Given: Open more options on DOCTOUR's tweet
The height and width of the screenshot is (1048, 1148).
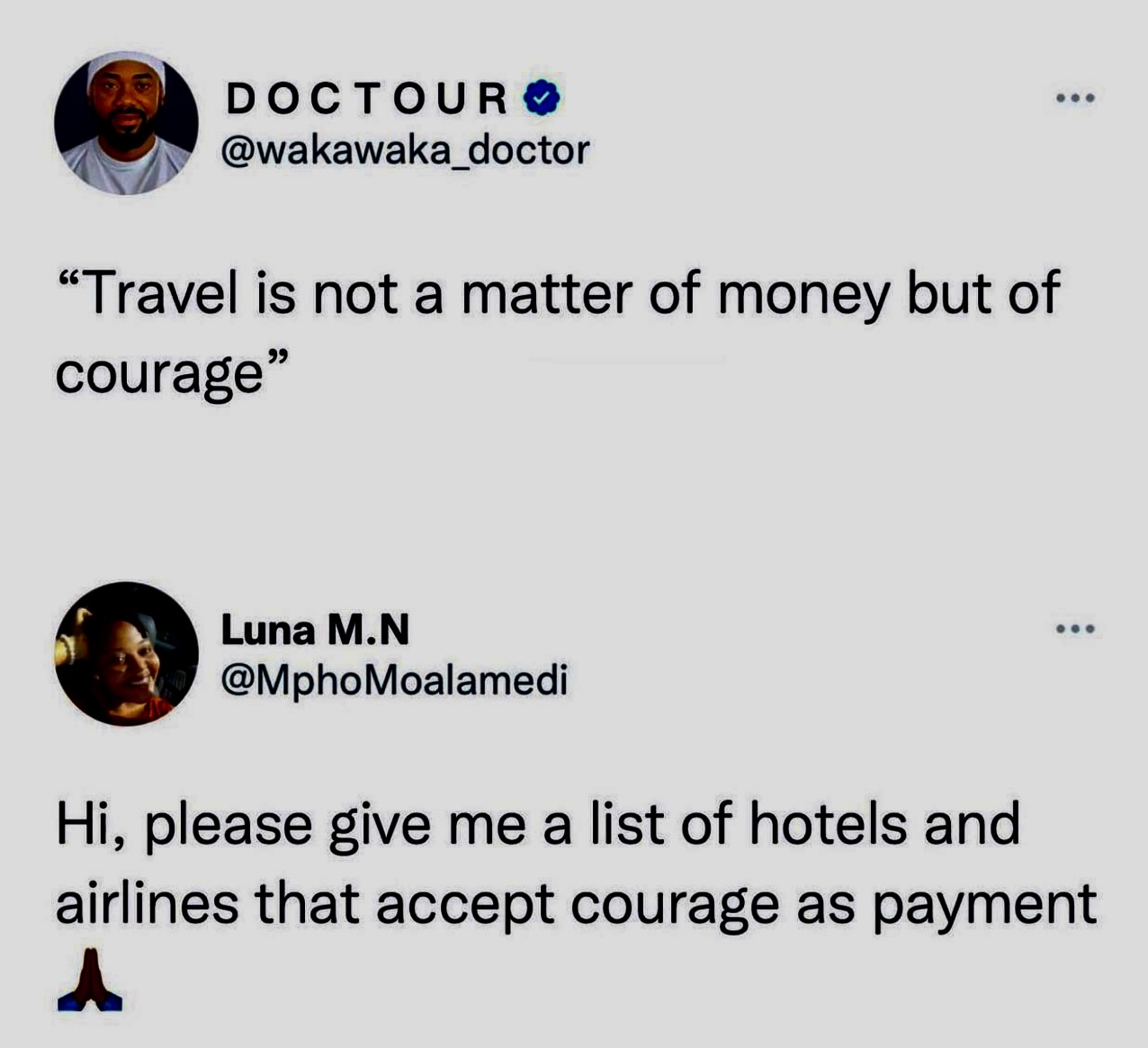Looking at the screenshot, I should (x=1076, y=98).
